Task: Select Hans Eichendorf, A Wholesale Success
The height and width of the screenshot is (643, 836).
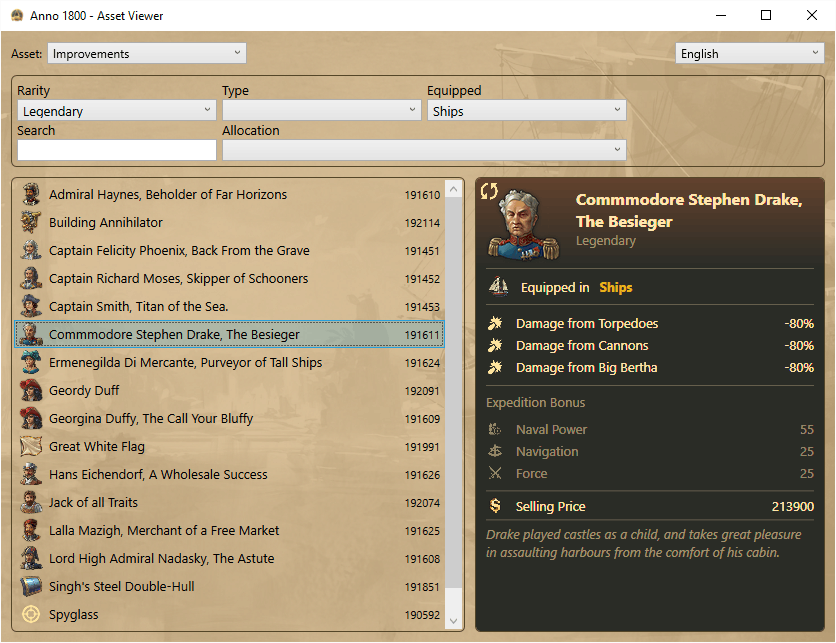Action: [229, 474]
